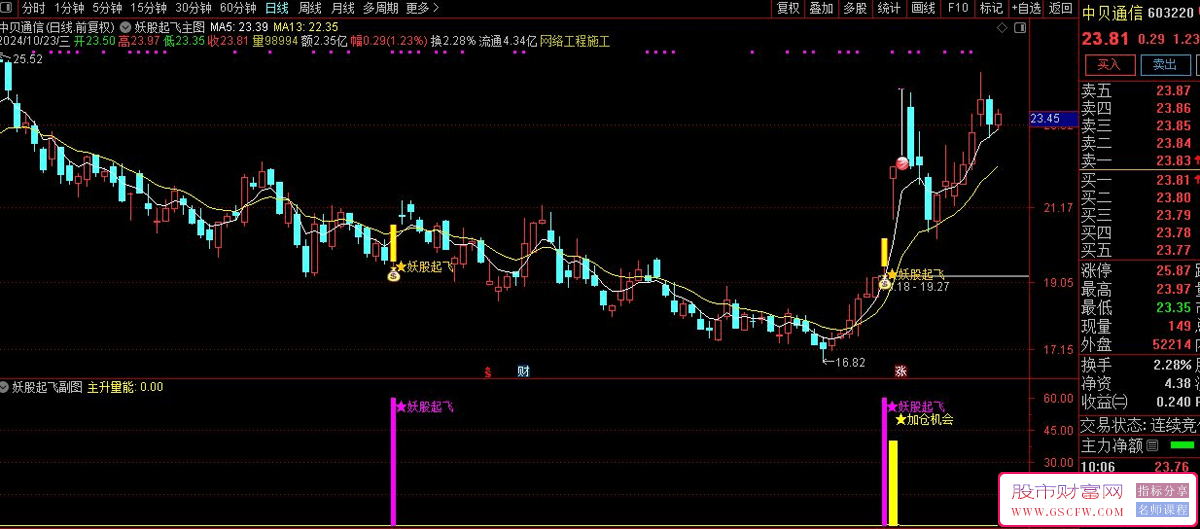Viewport: 1200px width, 529px height.
Task: Click the 标记 mark button
Action: pos(991,8)
